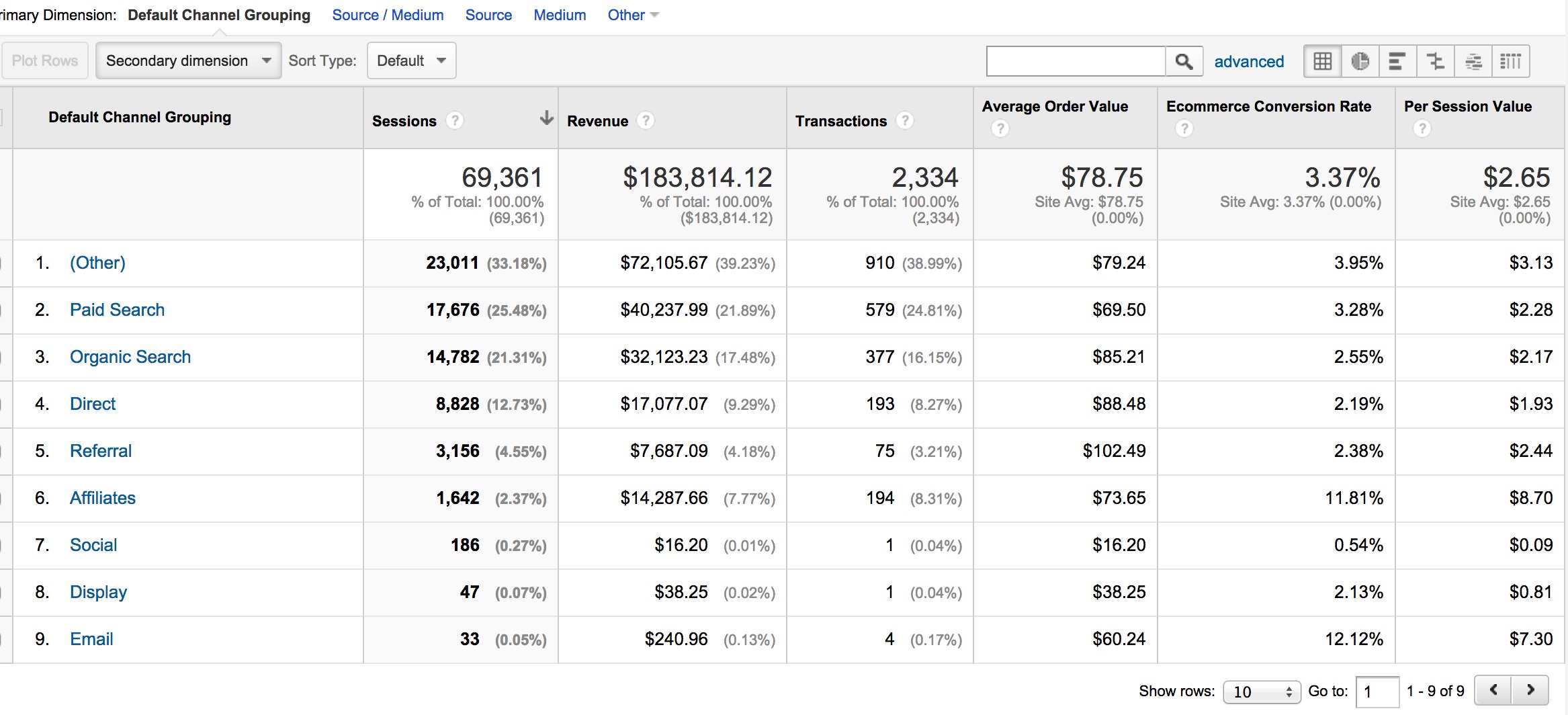Viewport: 1568px width, 715px height.
Task: Click the magnifying glass search button
Action: click(x=1184, y=62)
